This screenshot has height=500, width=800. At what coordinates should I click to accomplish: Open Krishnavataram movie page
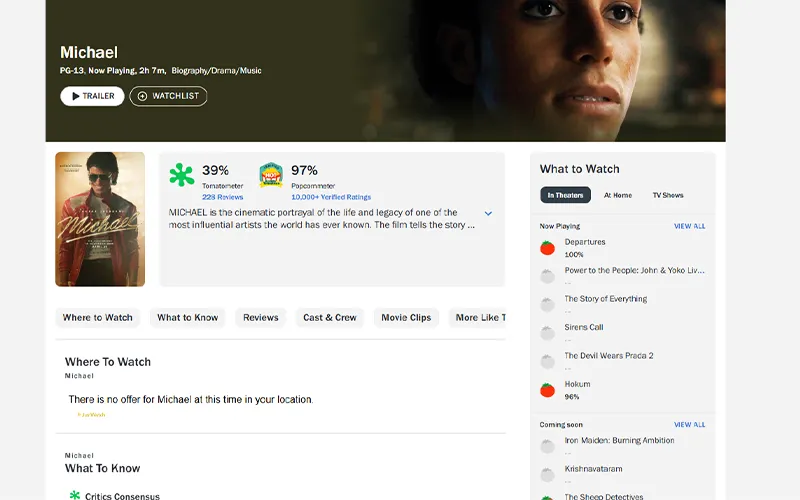click(x=593, y=469)
